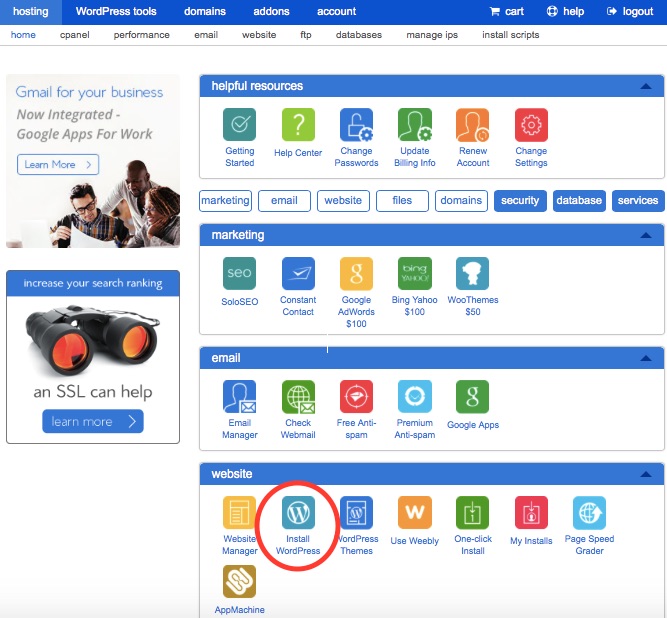Open the account menu
Image resolution: width=667 pixels, height=618 pixels.
point(336,11)
